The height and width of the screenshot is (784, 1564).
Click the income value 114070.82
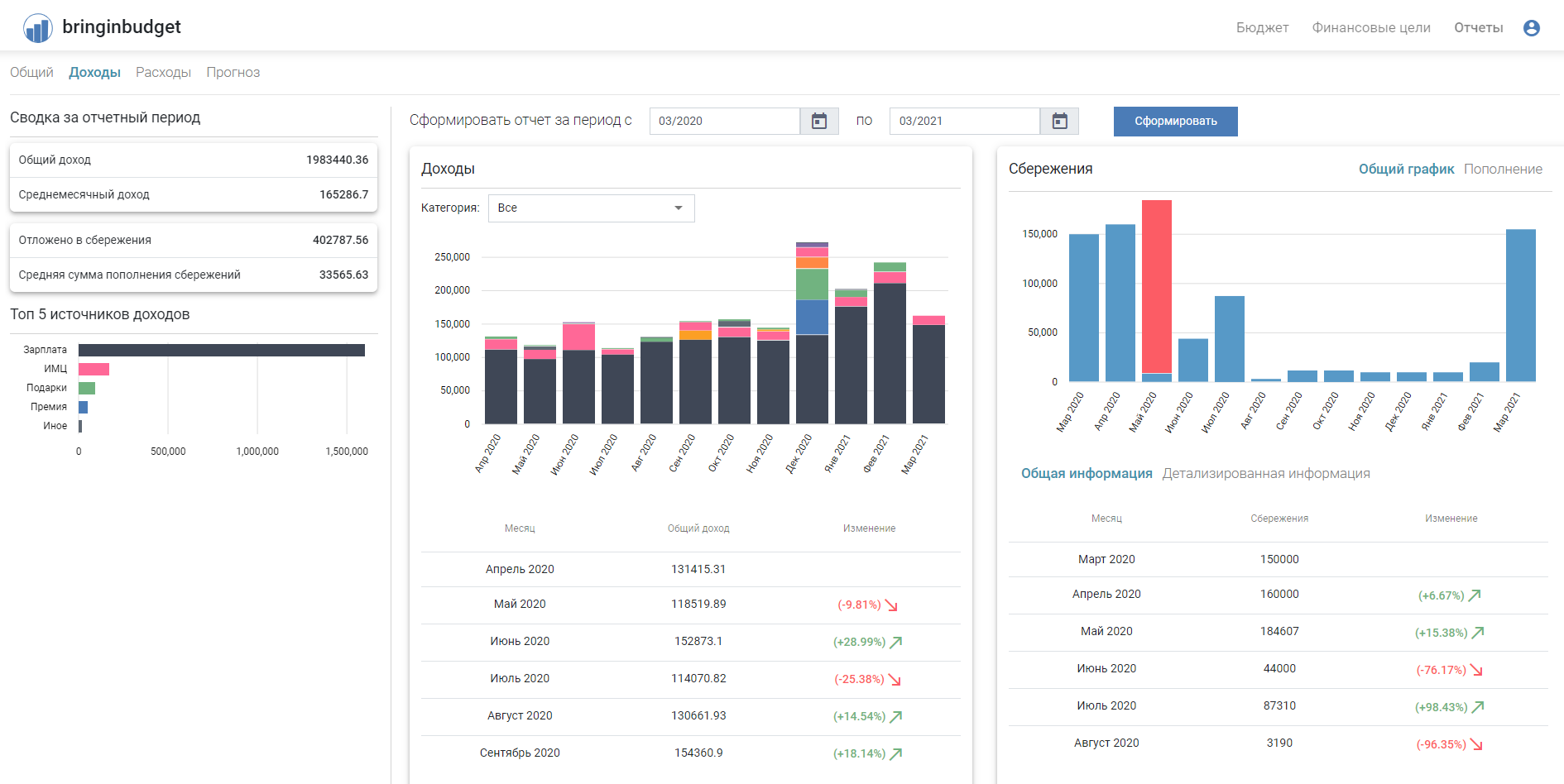pos(698,679)
